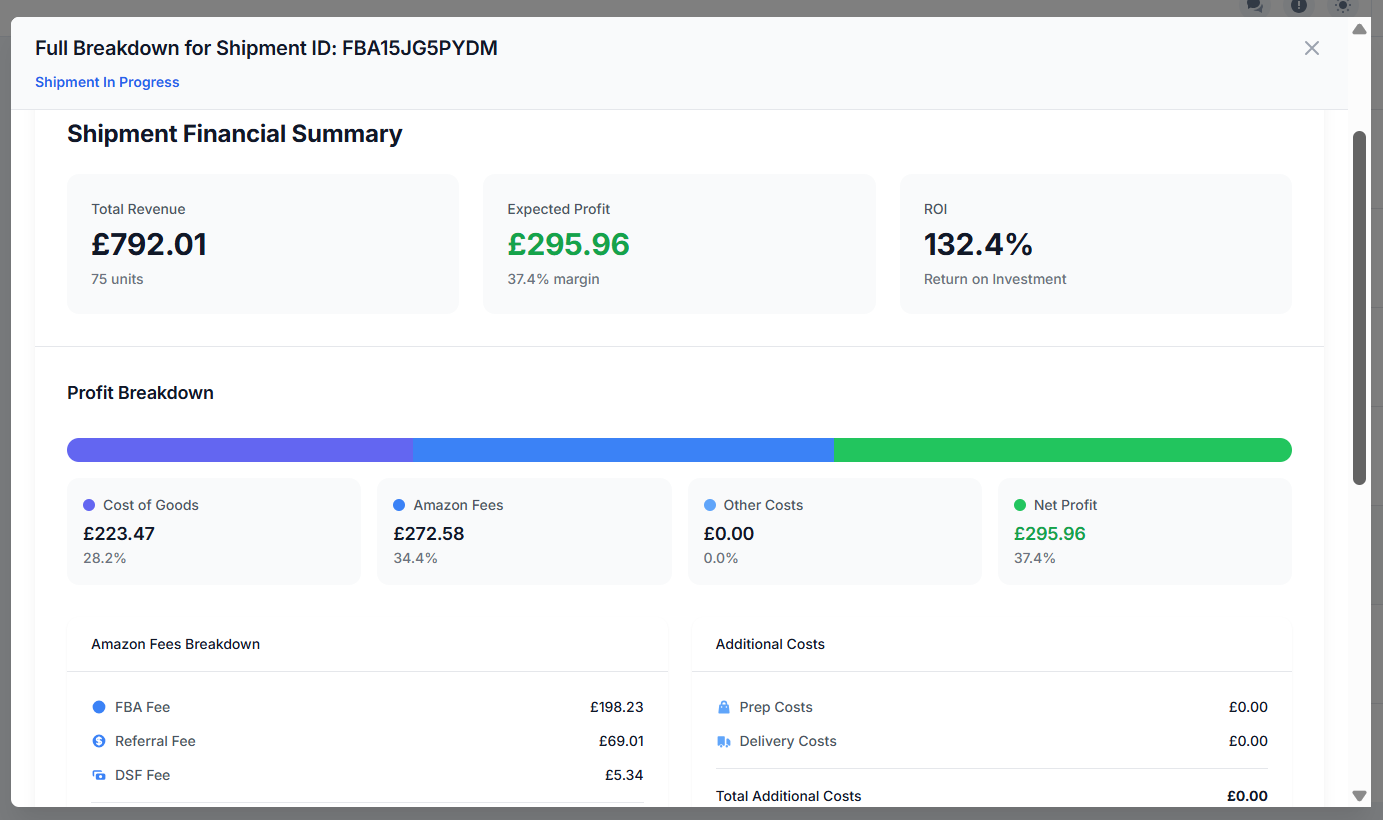Click the Delivery Costs truck icon
Screen dimensions: 1383x820
[724, 741]
